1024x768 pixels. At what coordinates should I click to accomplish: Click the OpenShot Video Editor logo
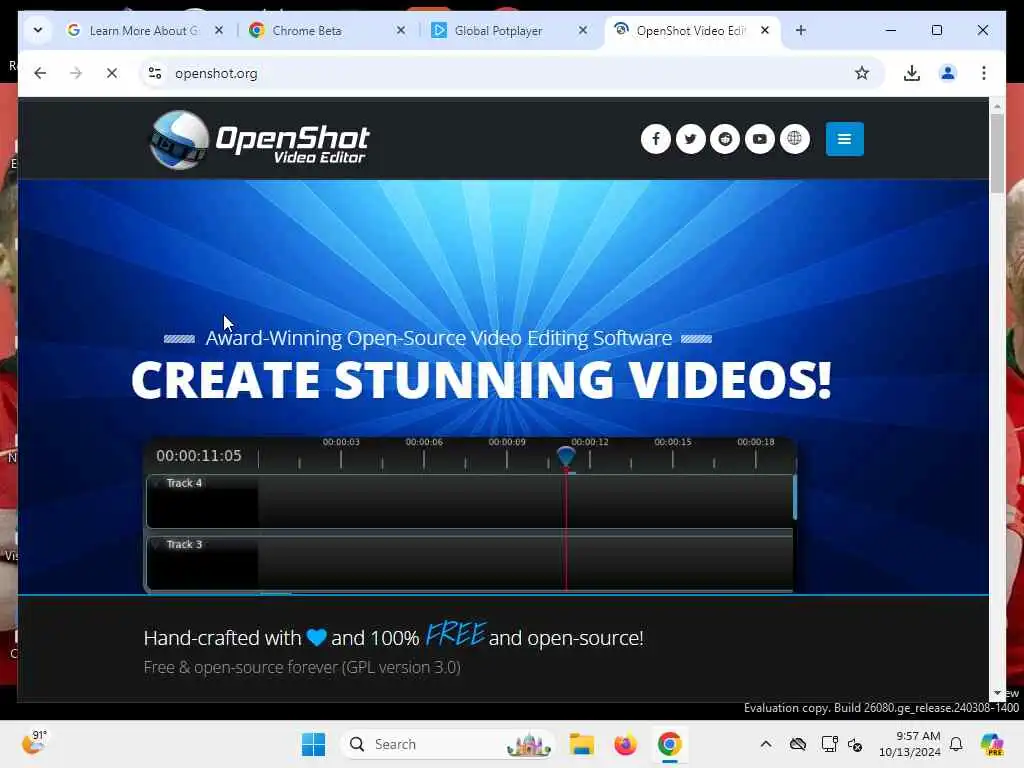coord(259,140)
